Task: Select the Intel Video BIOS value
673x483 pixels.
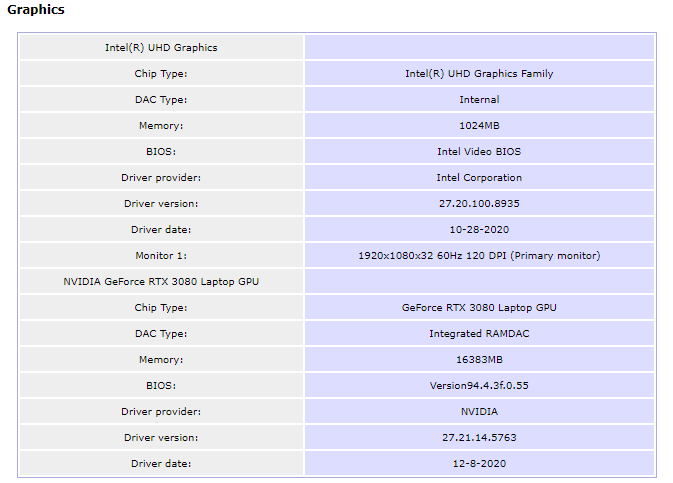Action: (x=479, y=152)
